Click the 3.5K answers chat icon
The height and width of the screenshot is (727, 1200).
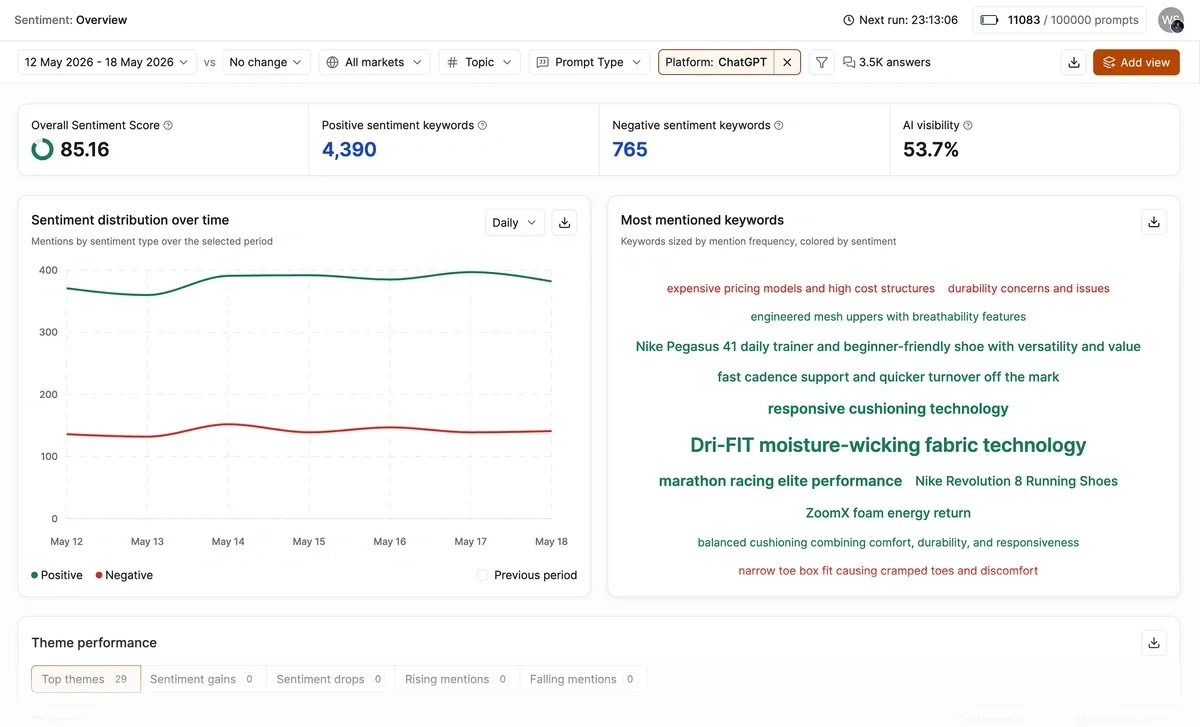[849, 62]
